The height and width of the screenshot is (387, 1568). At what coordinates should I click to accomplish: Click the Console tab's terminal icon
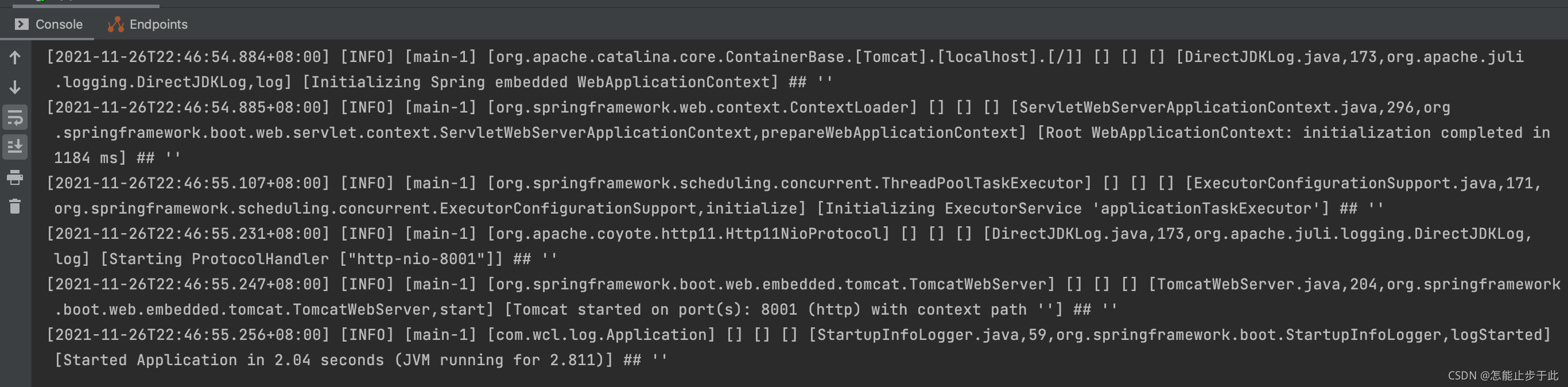point(21,24)
